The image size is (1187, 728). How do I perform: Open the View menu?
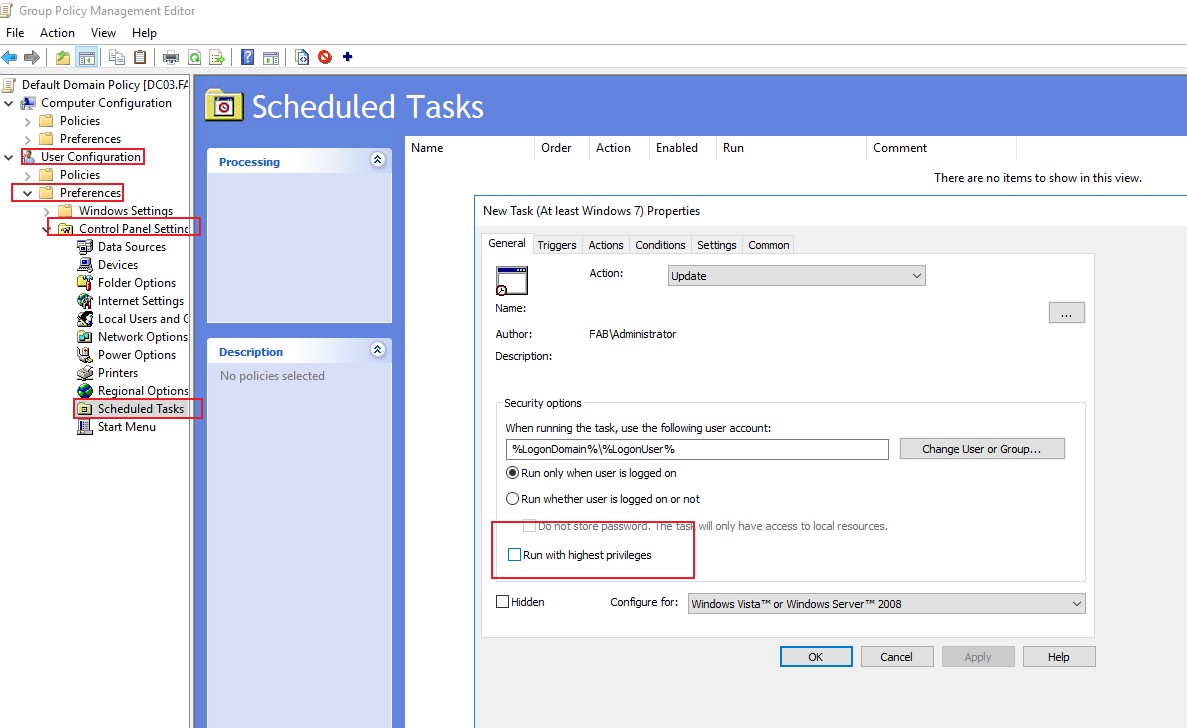103,33
